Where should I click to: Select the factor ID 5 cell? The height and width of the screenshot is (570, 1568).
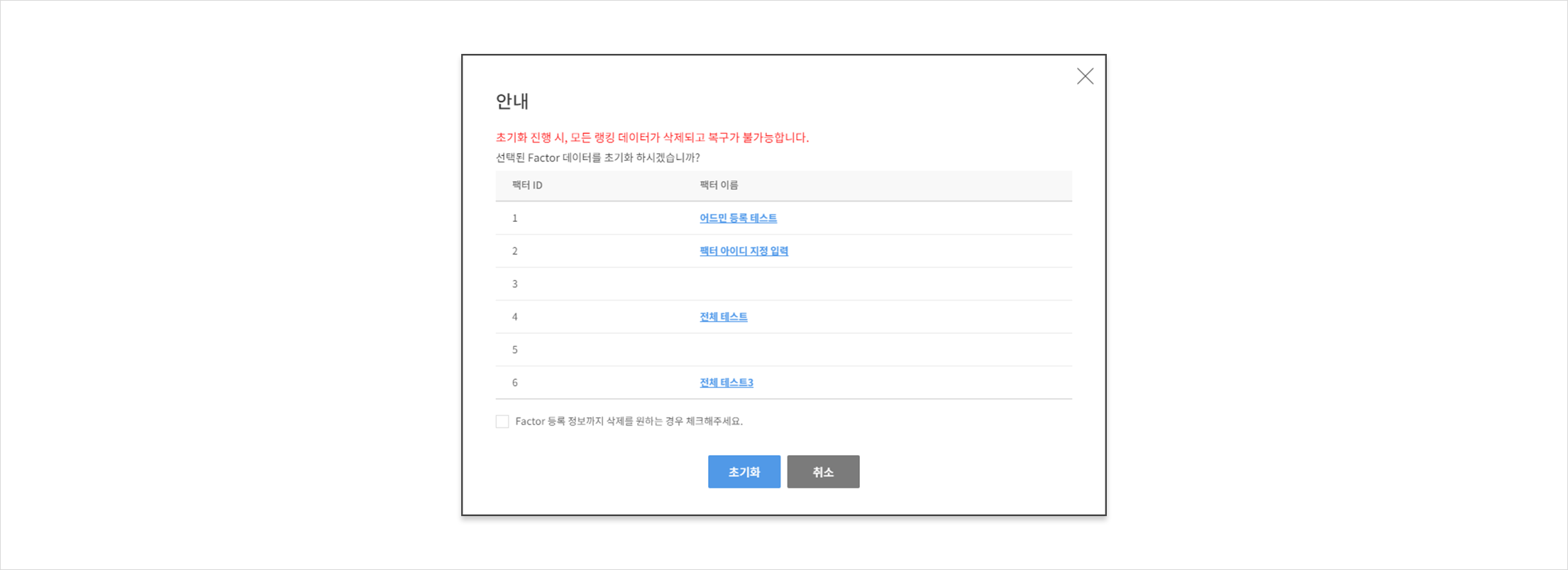click(514, 350)
